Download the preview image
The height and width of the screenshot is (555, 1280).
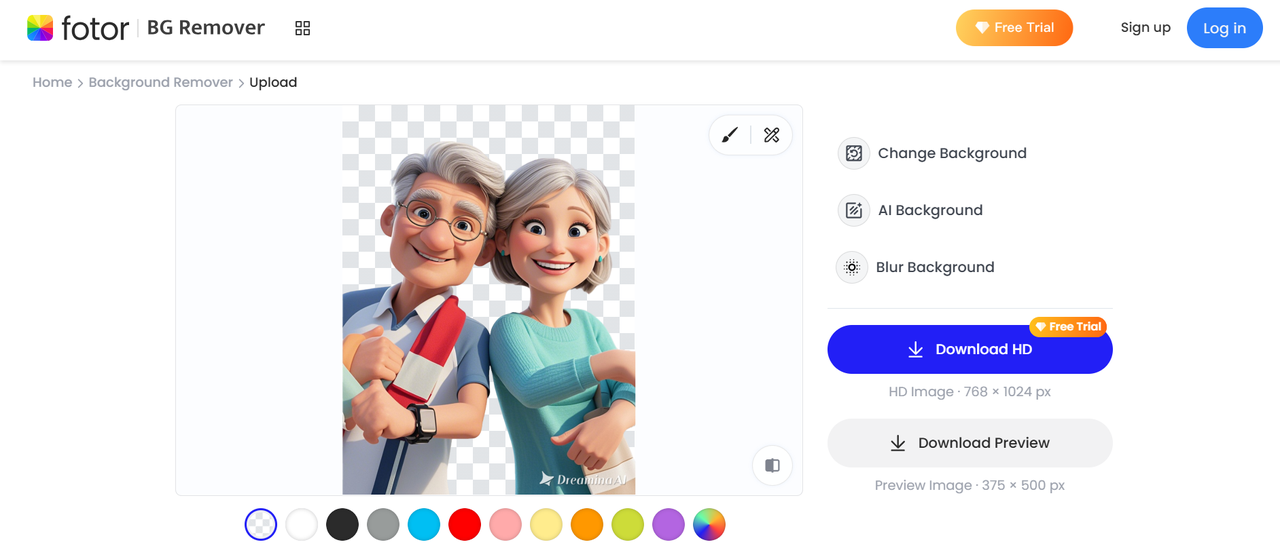pyautogui.click(x=970, y=443)
